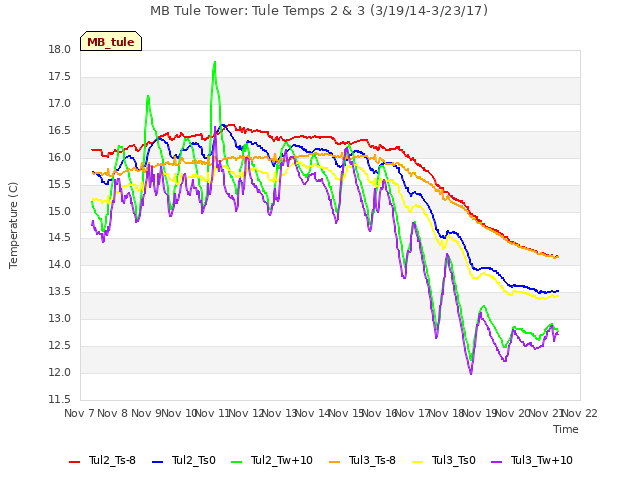Click the Nov 20 x-axis tick label
Screen dimensions: 640x480
[513, 413]
